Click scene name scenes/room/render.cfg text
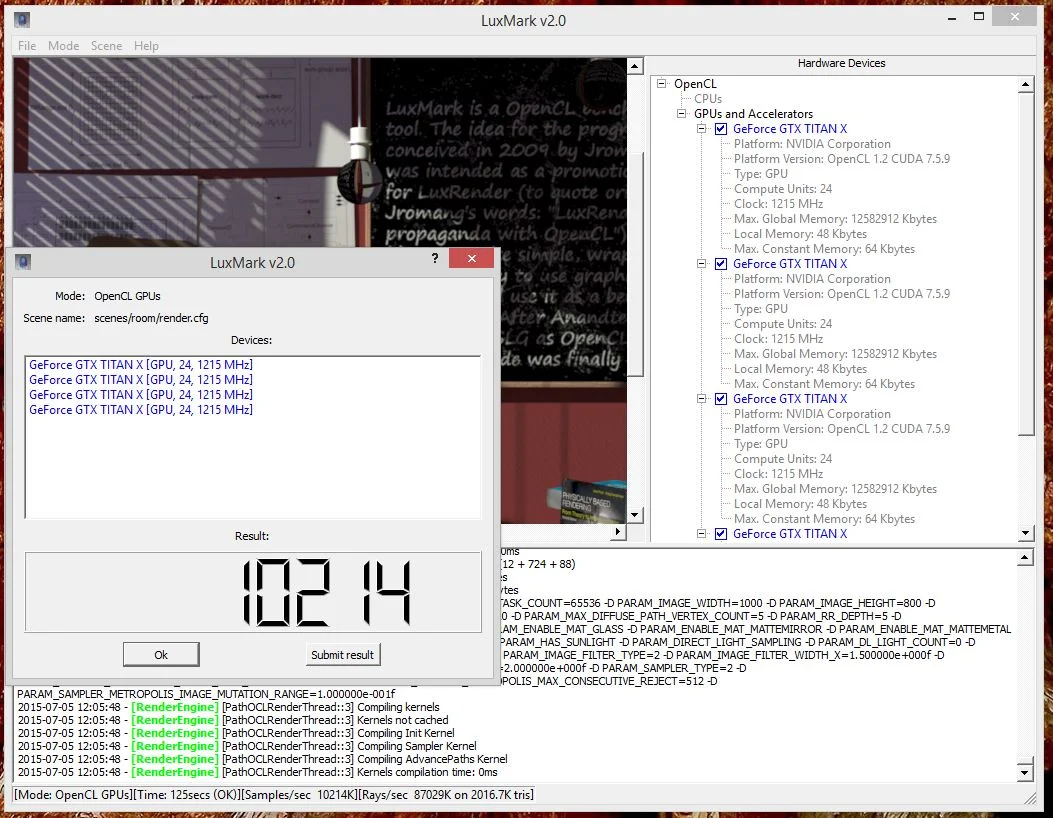This screenshot has width=1053, height=818. 151,318
